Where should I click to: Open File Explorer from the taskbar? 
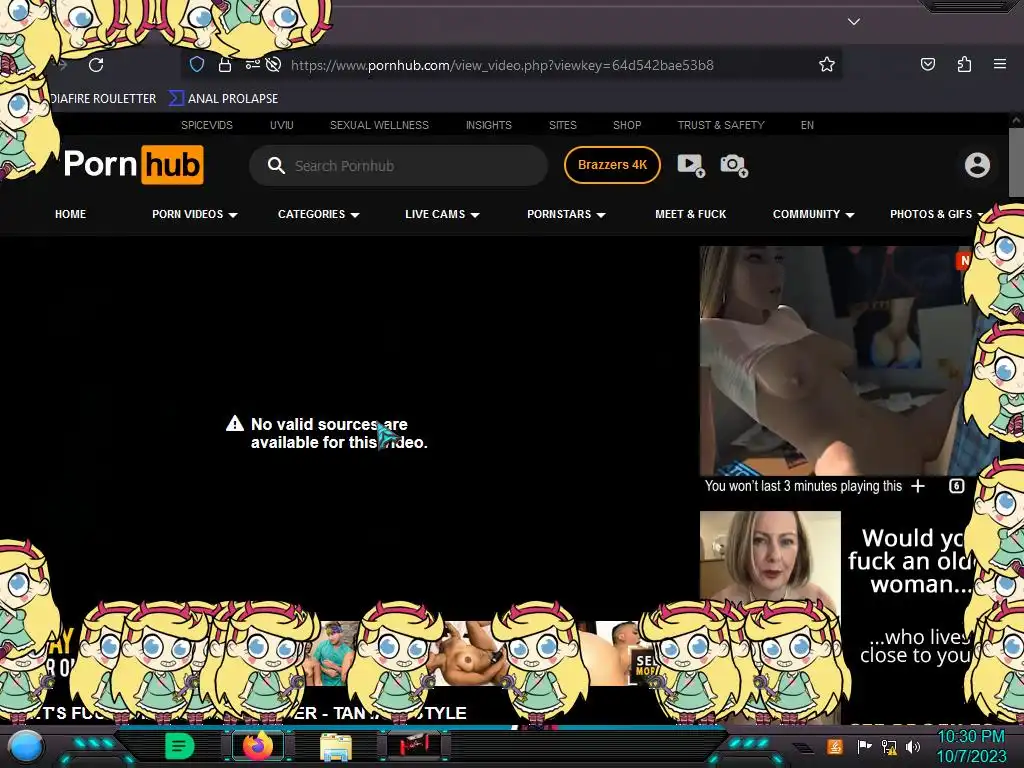[336, 746]
